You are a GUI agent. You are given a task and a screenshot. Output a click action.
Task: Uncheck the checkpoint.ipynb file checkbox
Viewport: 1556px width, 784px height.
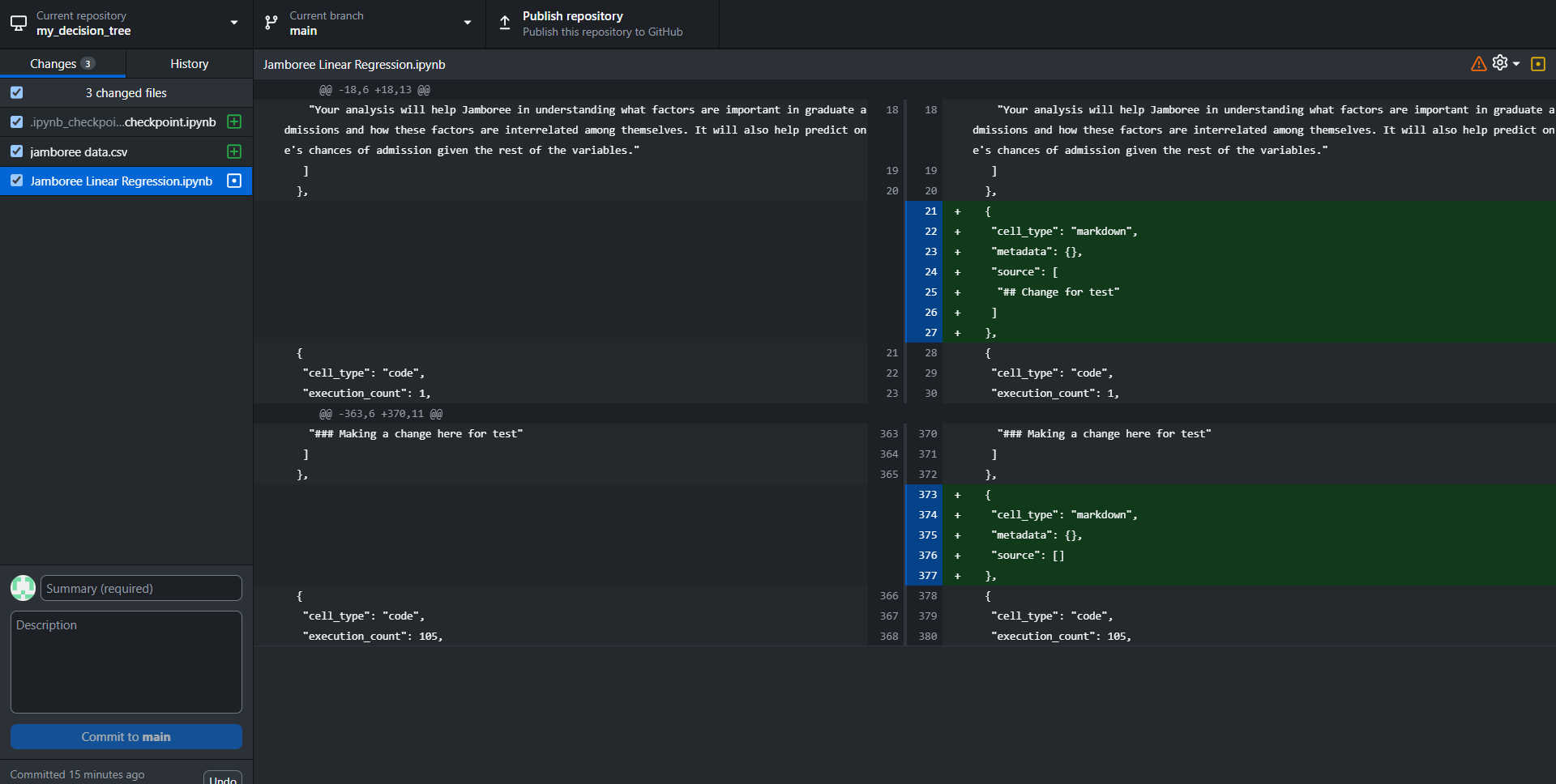pyautogui.click(x=16, y=121)
